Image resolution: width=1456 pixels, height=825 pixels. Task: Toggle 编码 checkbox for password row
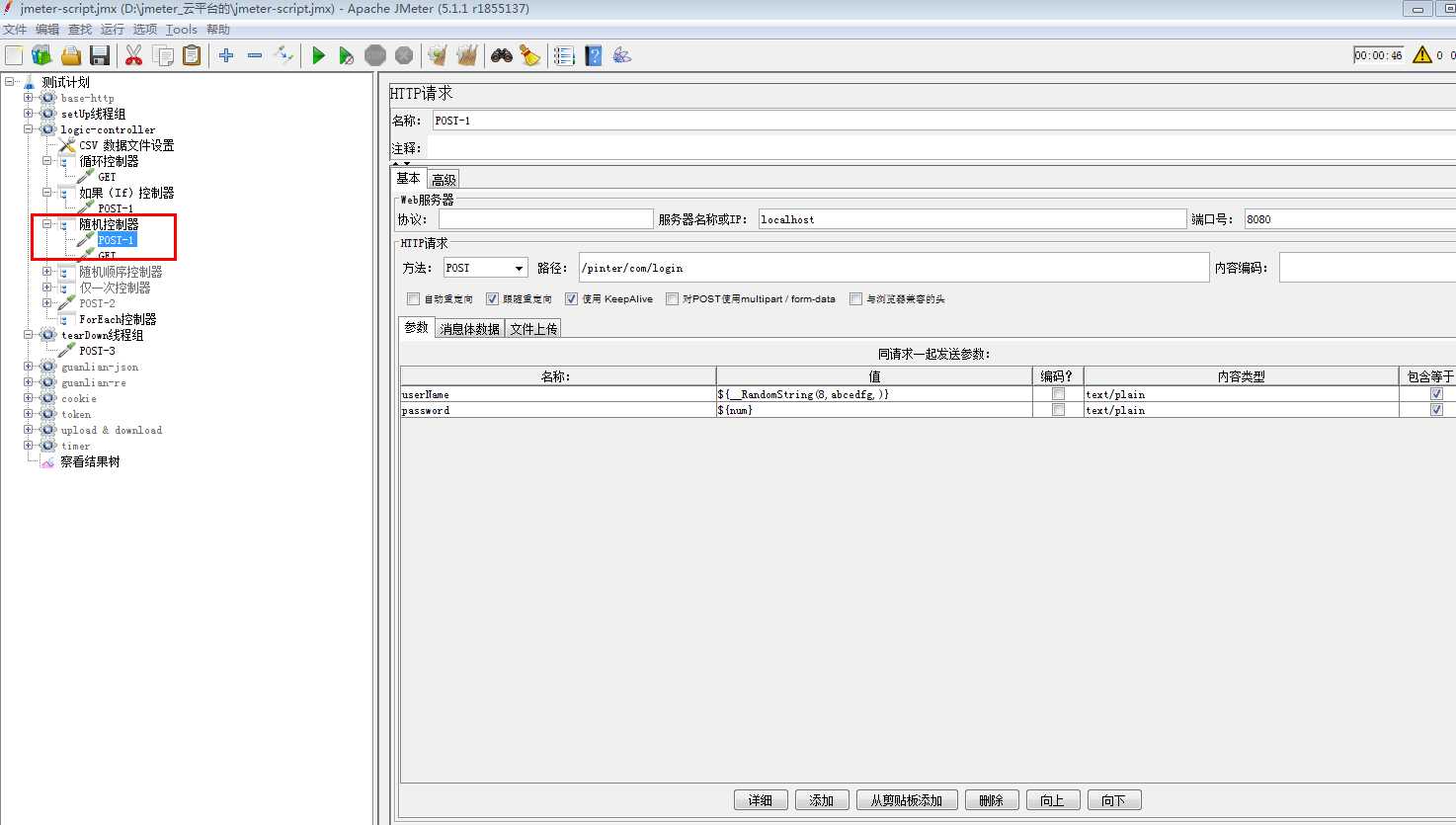[x=1058, y=410]
